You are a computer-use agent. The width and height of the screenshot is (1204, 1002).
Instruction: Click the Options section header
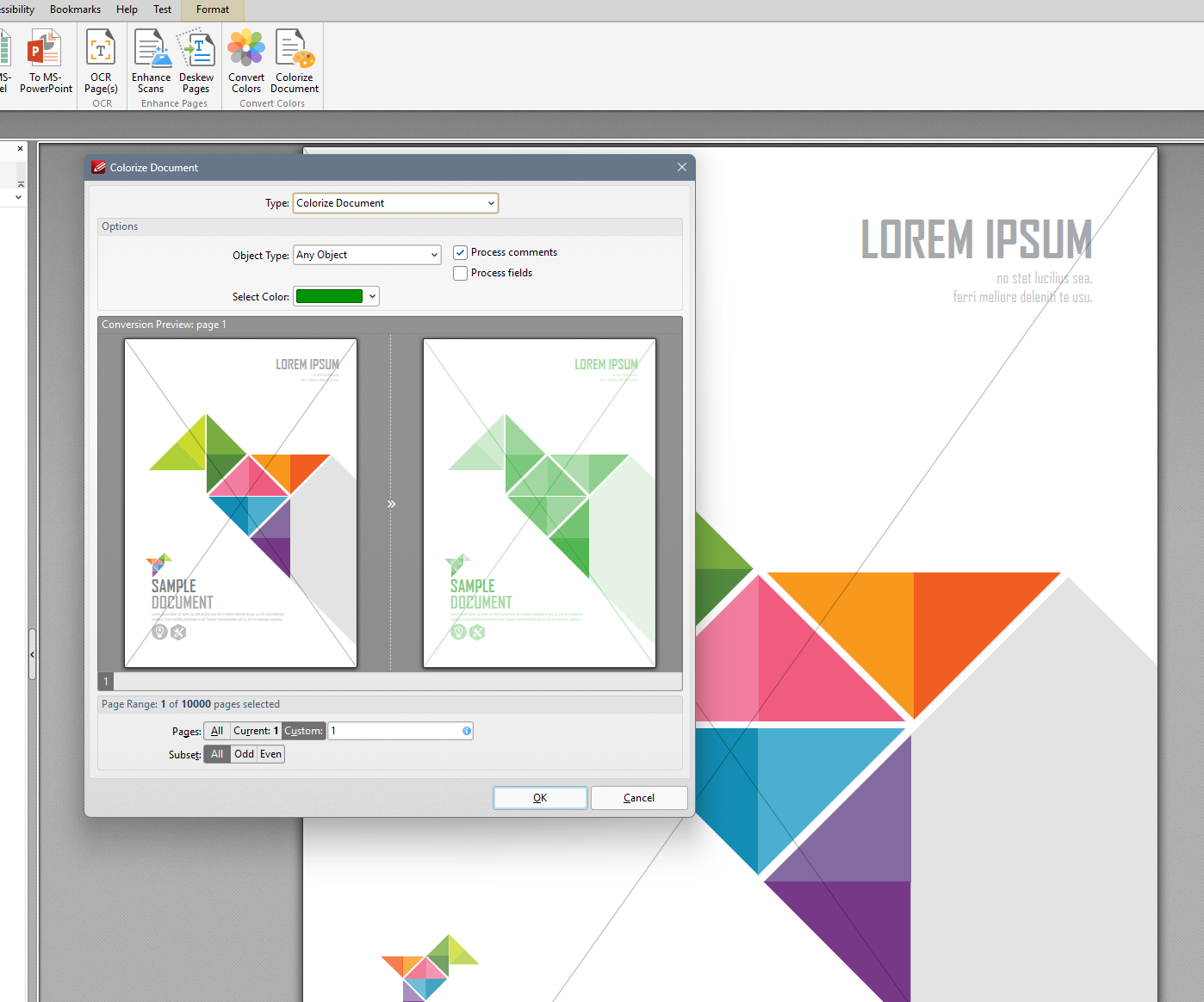[390, 226]
